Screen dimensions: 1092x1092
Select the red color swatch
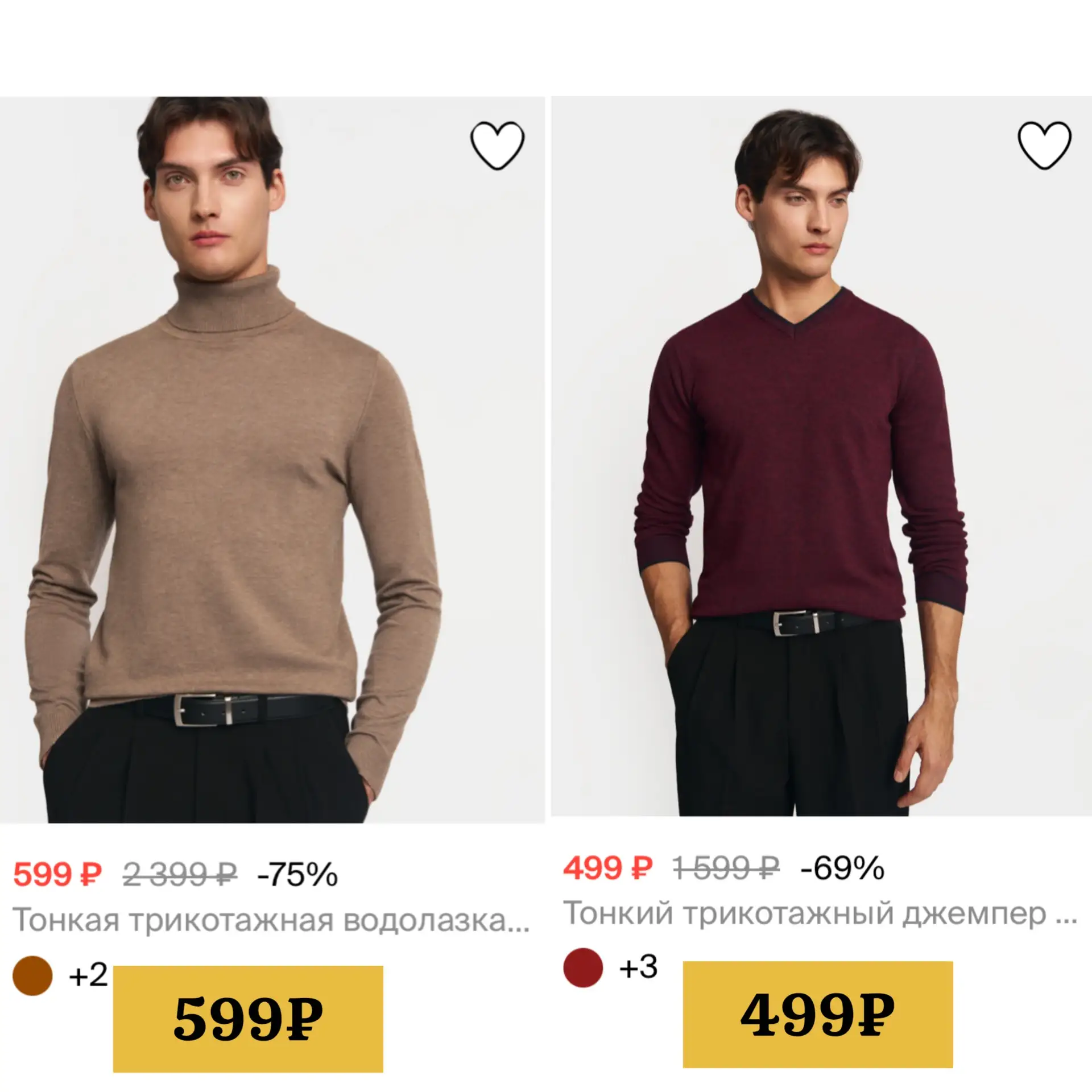coord(583,967)
